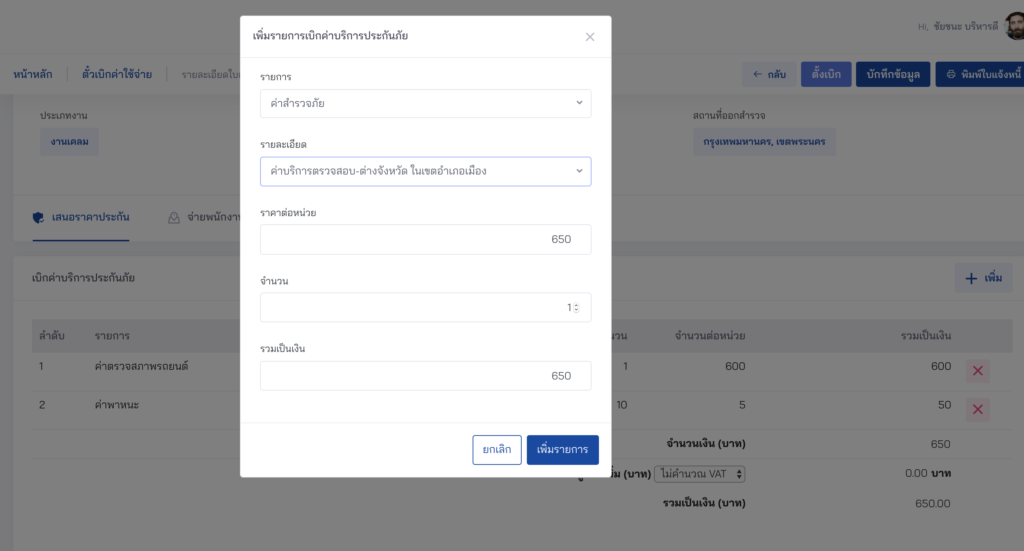Close the add insurance item dialog

coord(590,37)
